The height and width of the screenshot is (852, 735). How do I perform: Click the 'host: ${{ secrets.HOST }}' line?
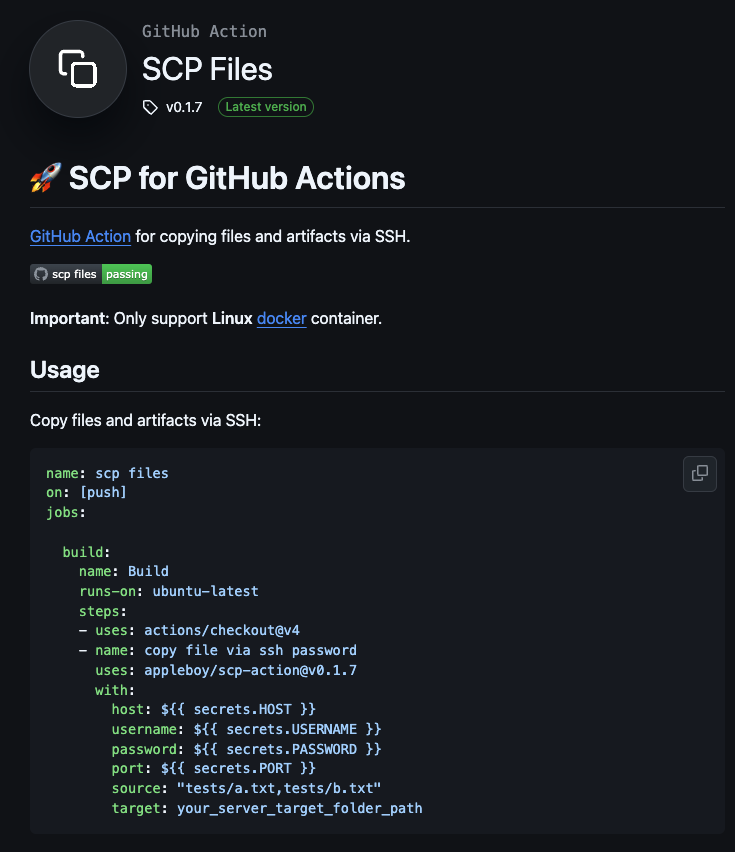coord(213,710)
